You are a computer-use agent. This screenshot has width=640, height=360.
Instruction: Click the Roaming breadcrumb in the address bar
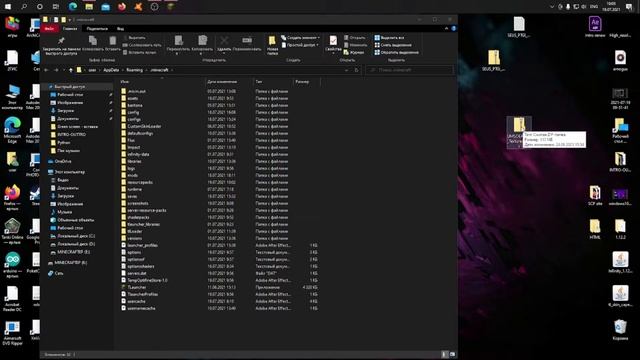coord(134,70)
